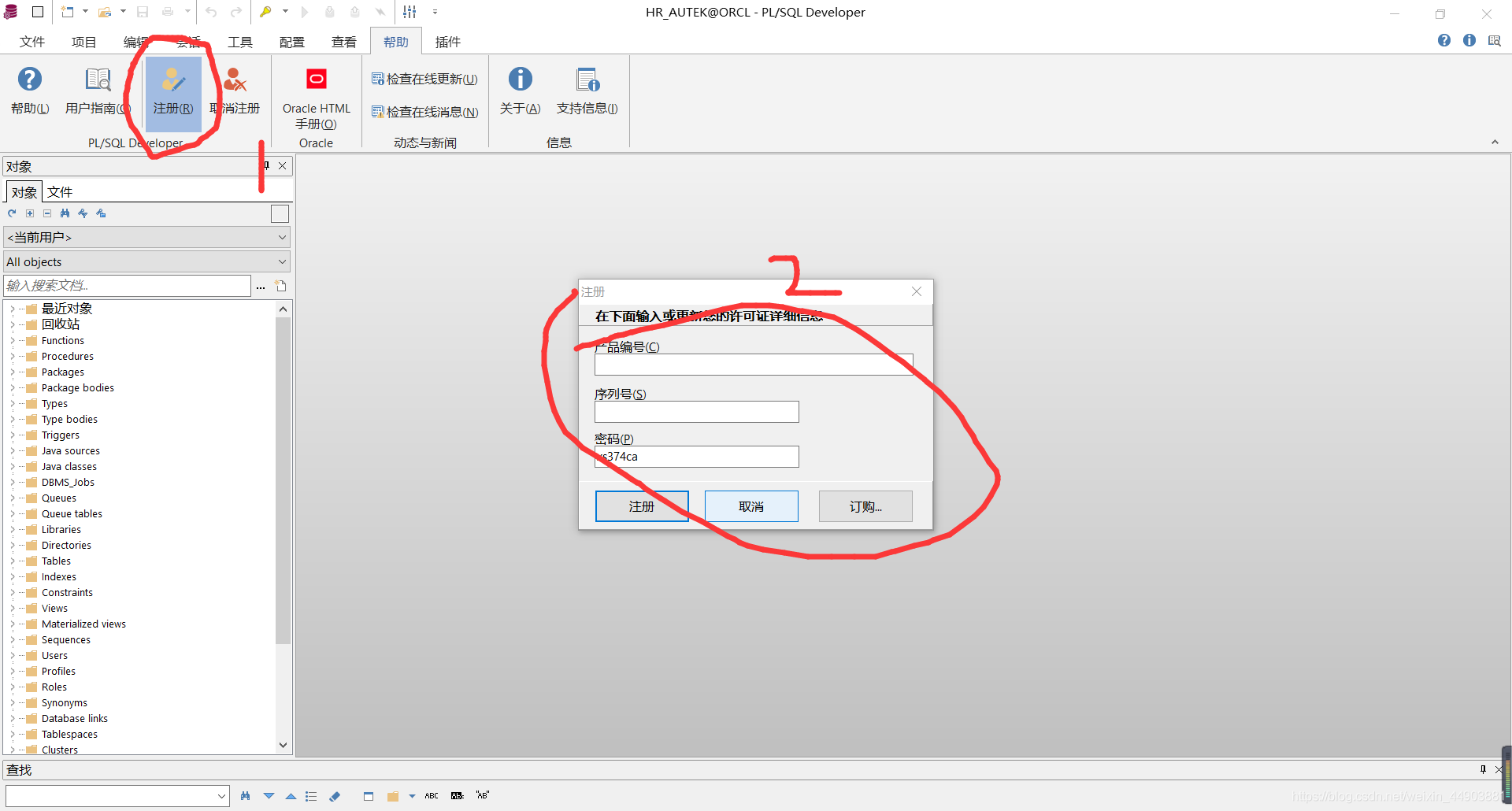Open the All objects filter dropdown

[146, 261]
